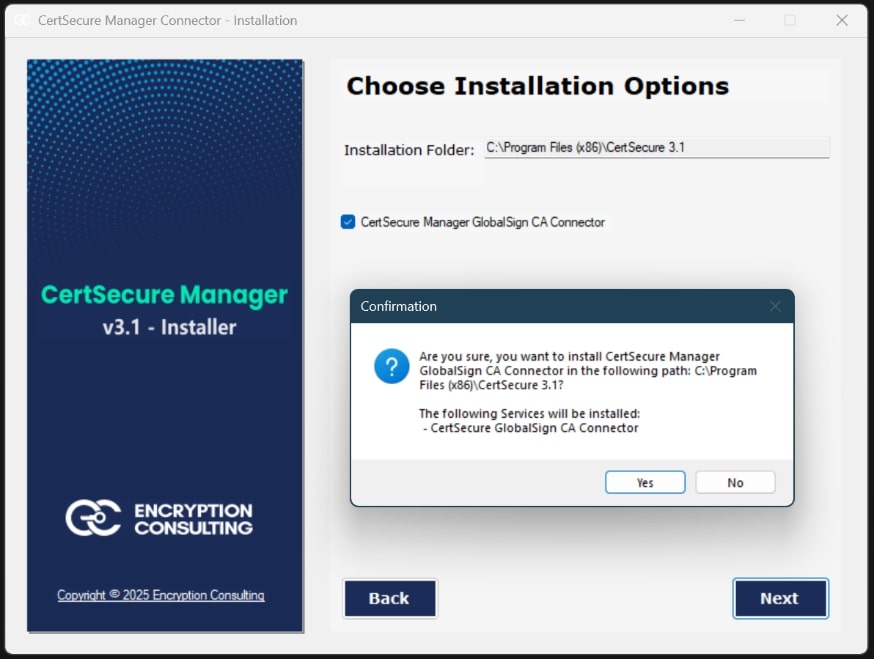
Task: Click the disabled maximize window button
Action: tap(790, 21)
